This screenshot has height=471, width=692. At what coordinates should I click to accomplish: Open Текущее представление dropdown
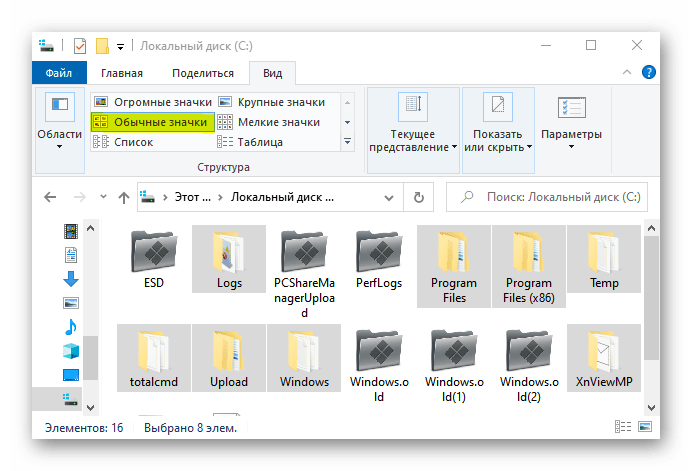coord(413,130)
